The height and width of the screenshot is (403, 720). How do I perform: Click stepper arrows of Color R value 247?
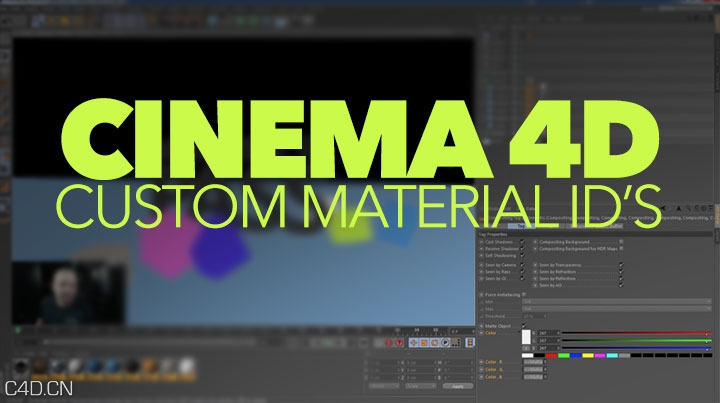pos(558,333)
